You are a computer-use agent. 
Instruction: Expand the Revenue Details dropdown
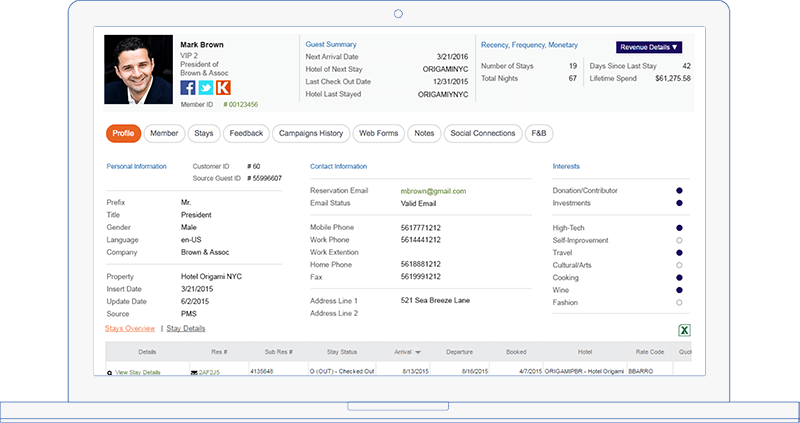pos(649,46)
